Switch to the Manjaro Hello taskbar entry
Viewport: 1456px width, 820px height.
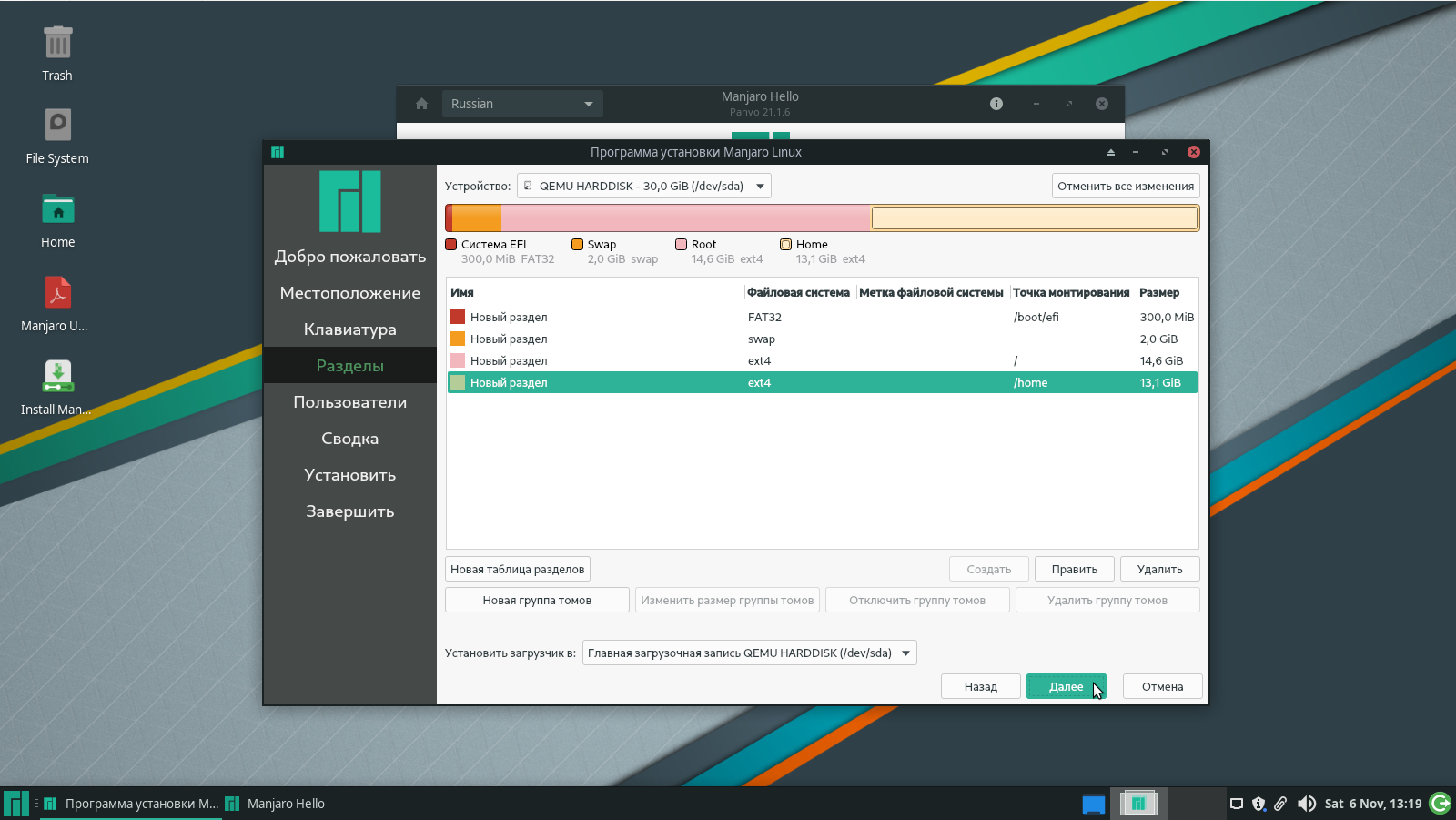275,804
